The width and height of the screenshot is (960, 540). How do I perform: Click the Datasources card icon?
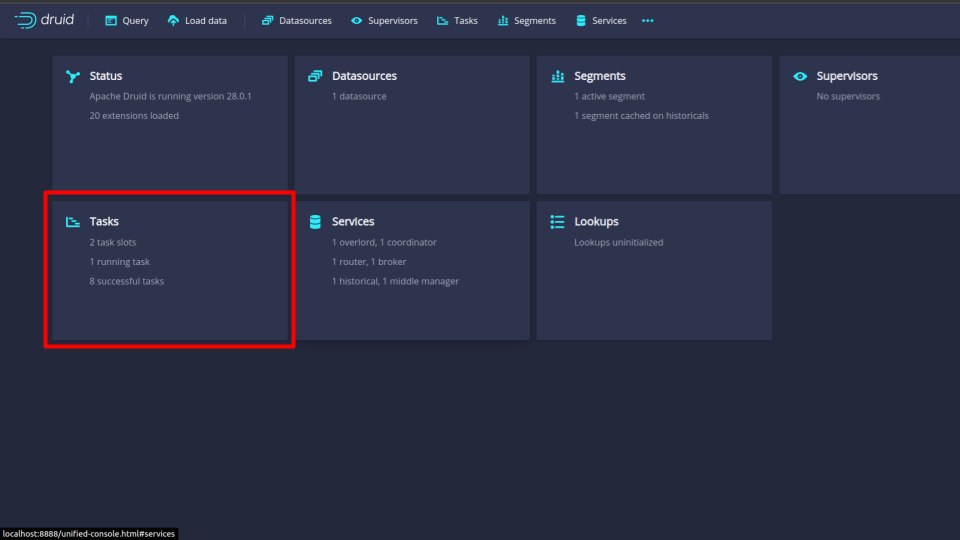(x=315, y=76)
